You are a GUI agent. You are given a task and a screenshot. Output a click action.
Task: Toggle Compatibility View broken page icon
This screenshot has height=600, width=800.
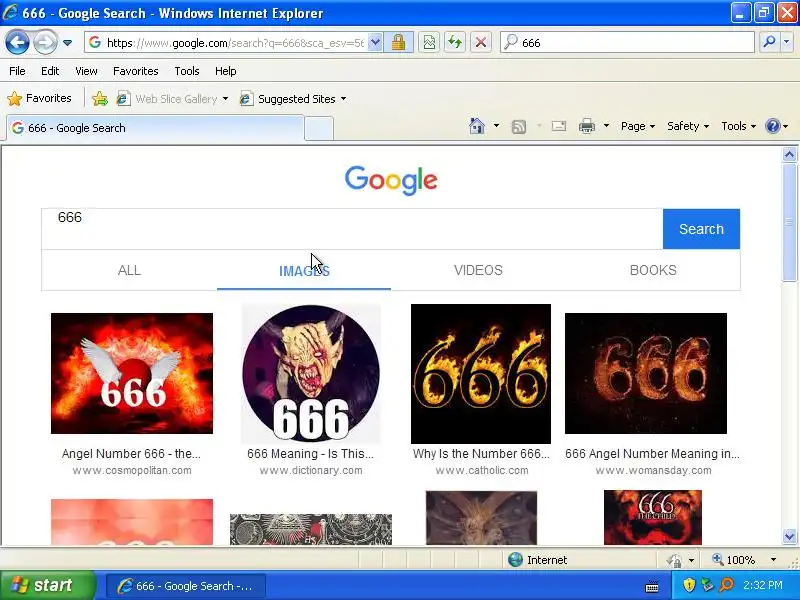(429, 42)
